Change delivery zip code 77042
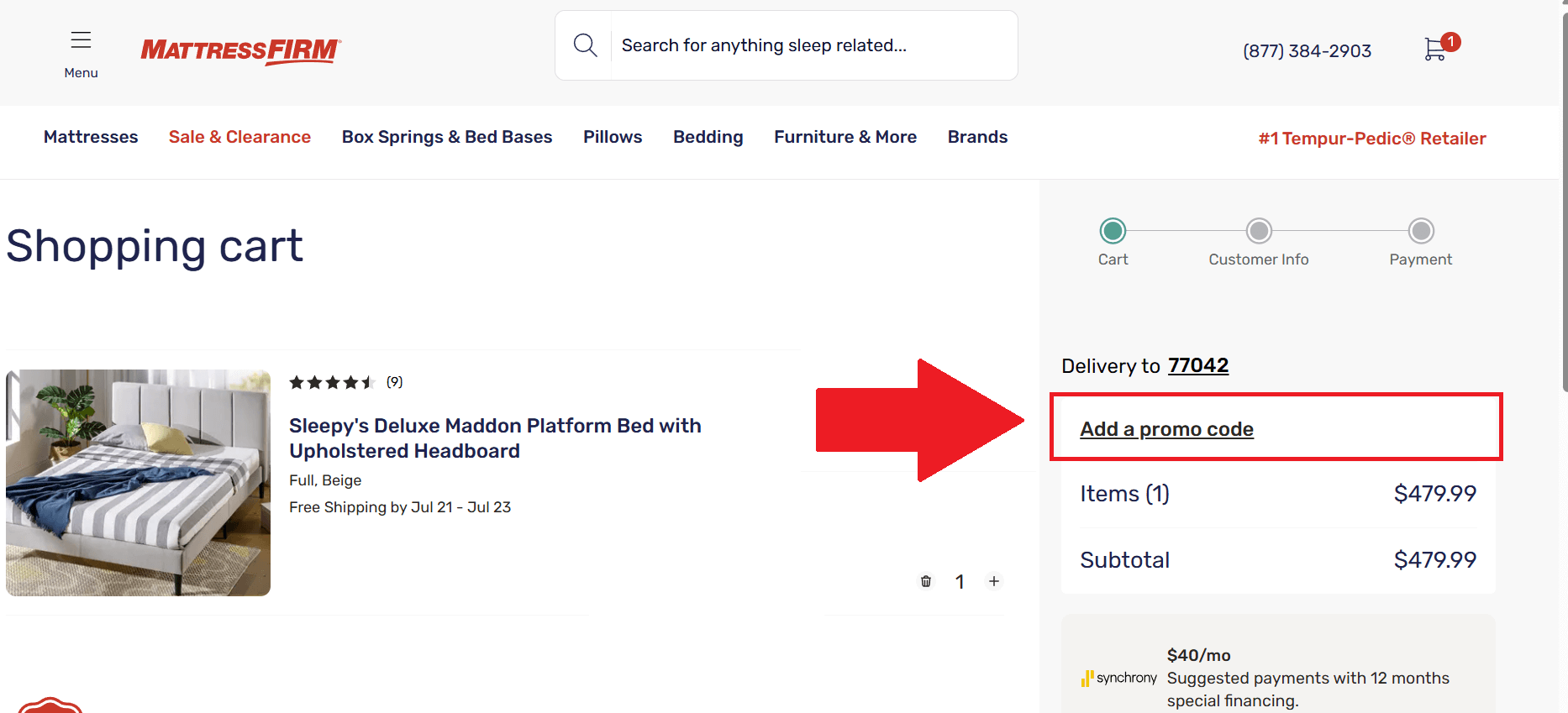This screenshot has width=1568, height=713. [1198, 365]
